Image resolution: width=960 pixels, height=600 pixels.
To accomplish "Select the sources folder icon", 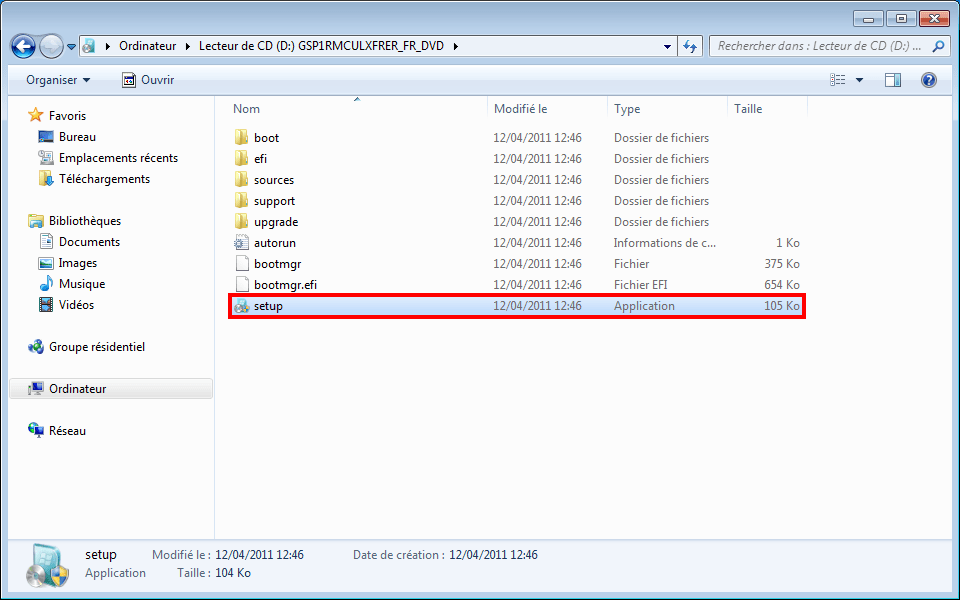I will [x=241, y=179].
